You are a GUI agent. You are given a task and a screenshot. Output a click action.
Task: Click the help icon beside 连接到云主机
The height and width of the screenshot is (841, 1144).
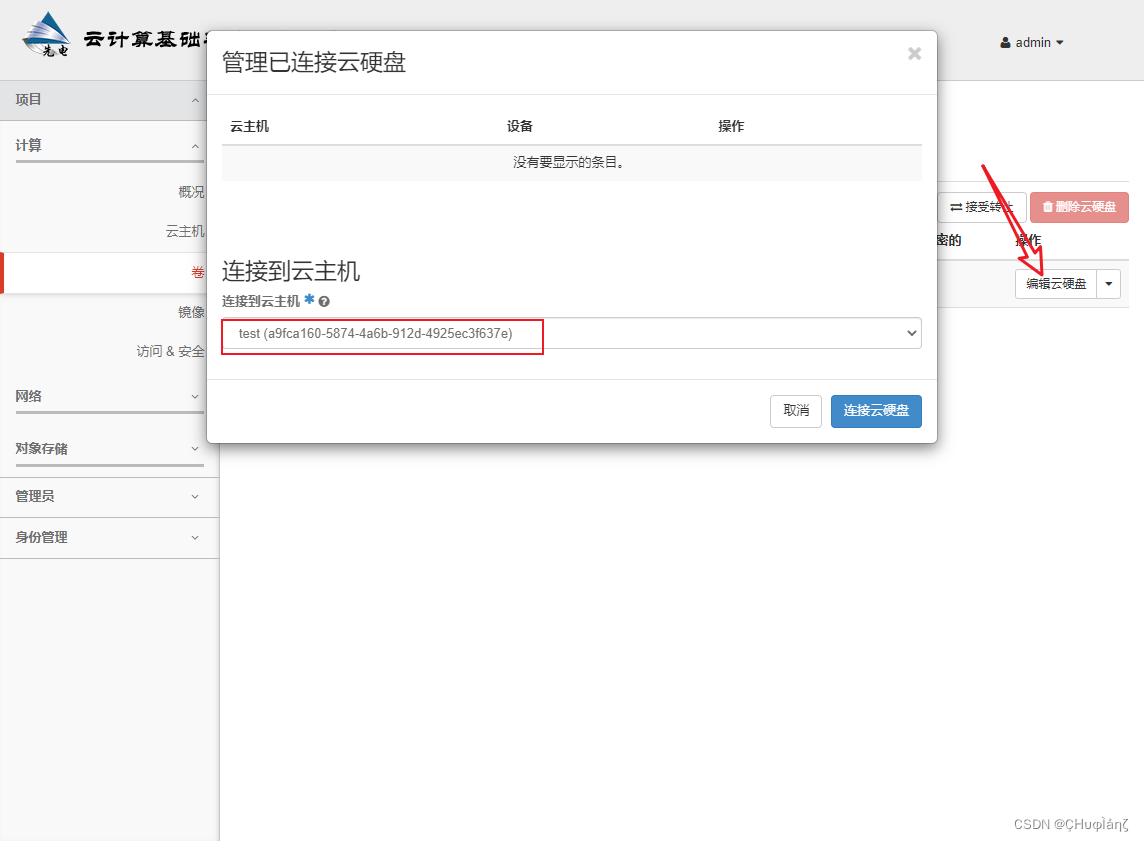pos(324,301)
